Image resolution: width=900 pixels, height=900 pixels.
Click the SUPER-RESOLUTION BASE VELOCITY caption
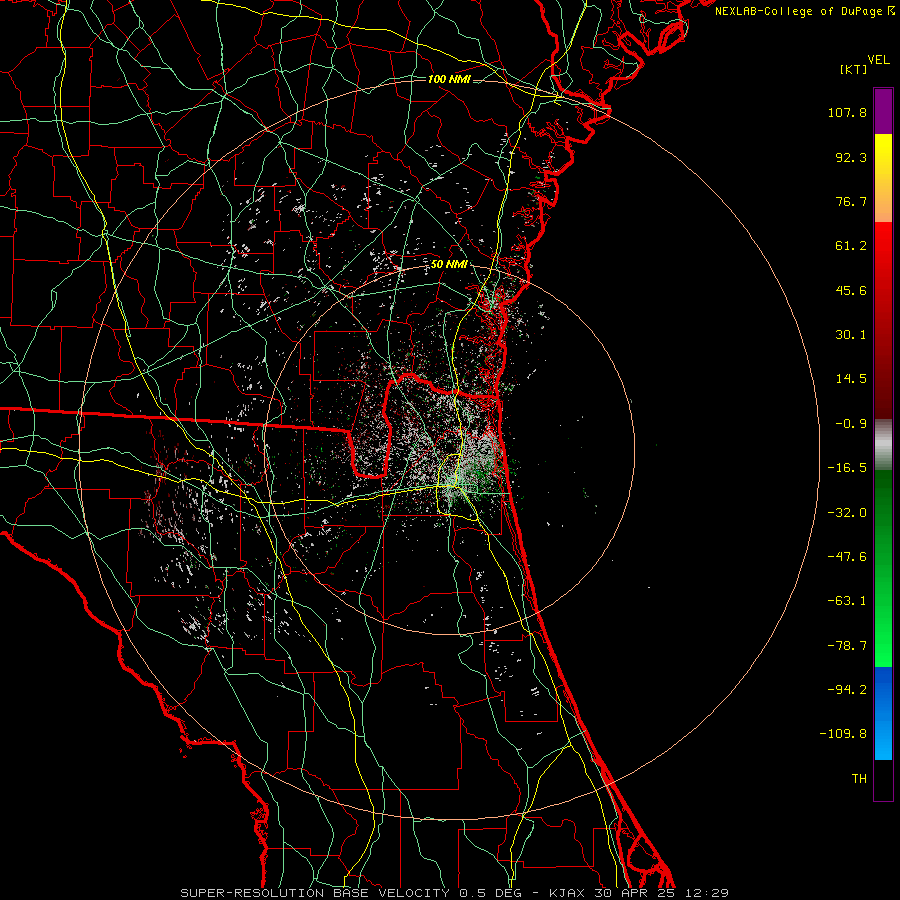click(x=455, y=893)
